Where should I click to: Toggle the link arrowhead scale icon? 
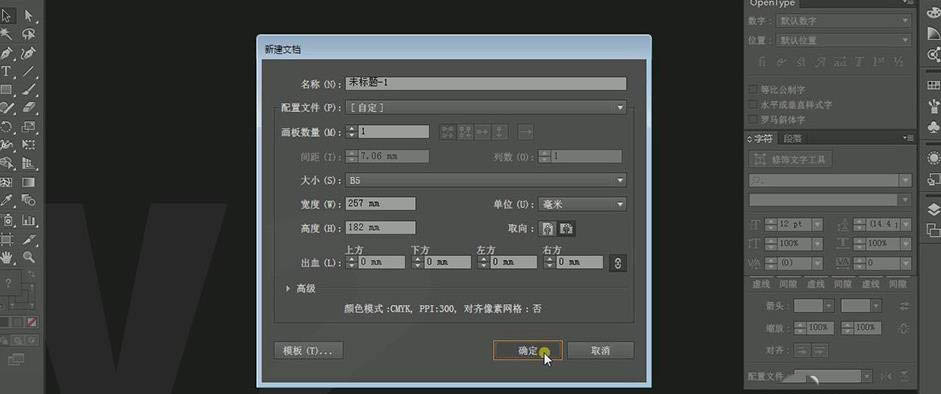coord(904,328)
